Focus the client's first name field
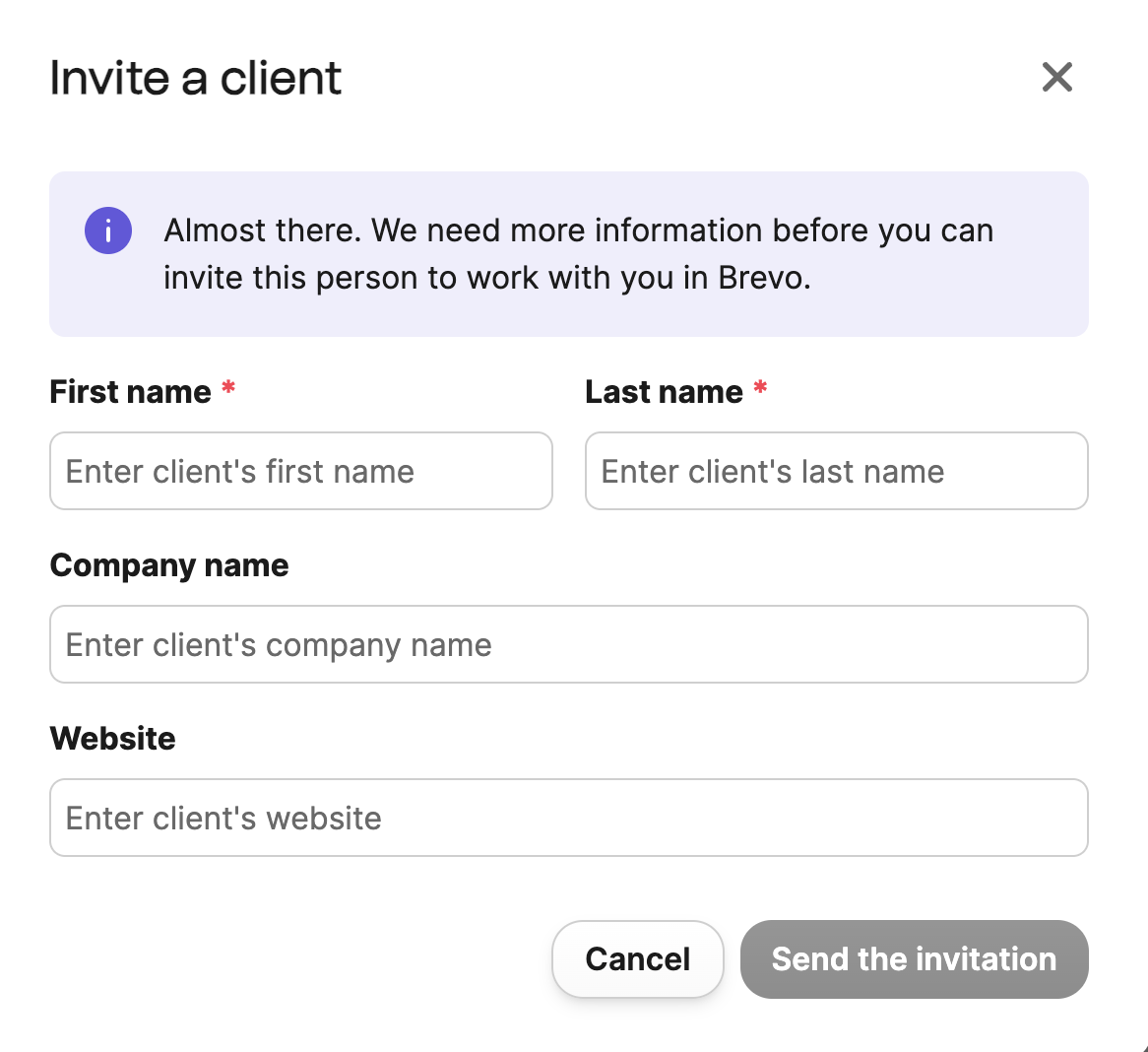 pos(300,472)
